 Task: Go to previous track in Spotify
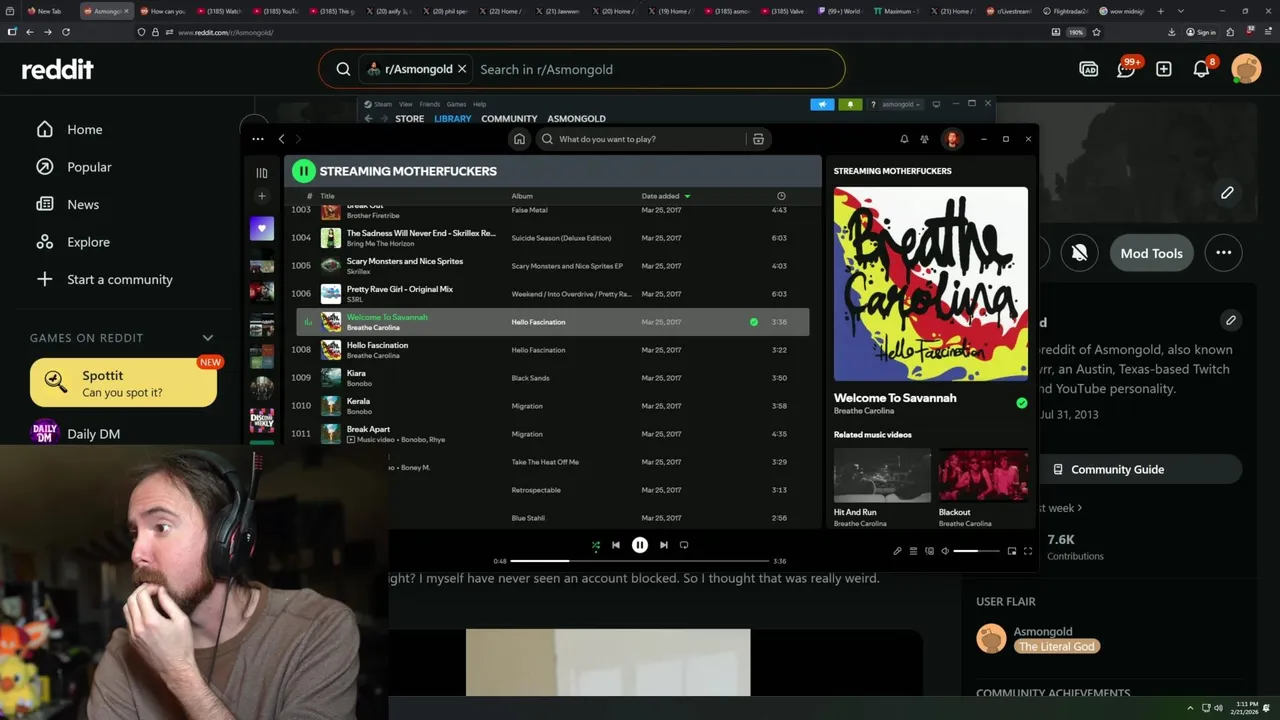click(x=616, y=545)
